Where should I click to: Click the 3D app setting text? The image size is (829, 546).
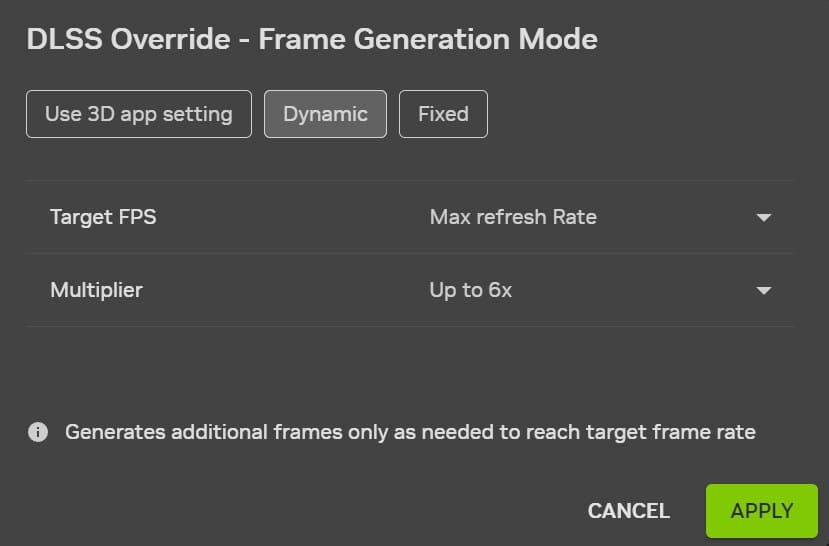[160, 114]
